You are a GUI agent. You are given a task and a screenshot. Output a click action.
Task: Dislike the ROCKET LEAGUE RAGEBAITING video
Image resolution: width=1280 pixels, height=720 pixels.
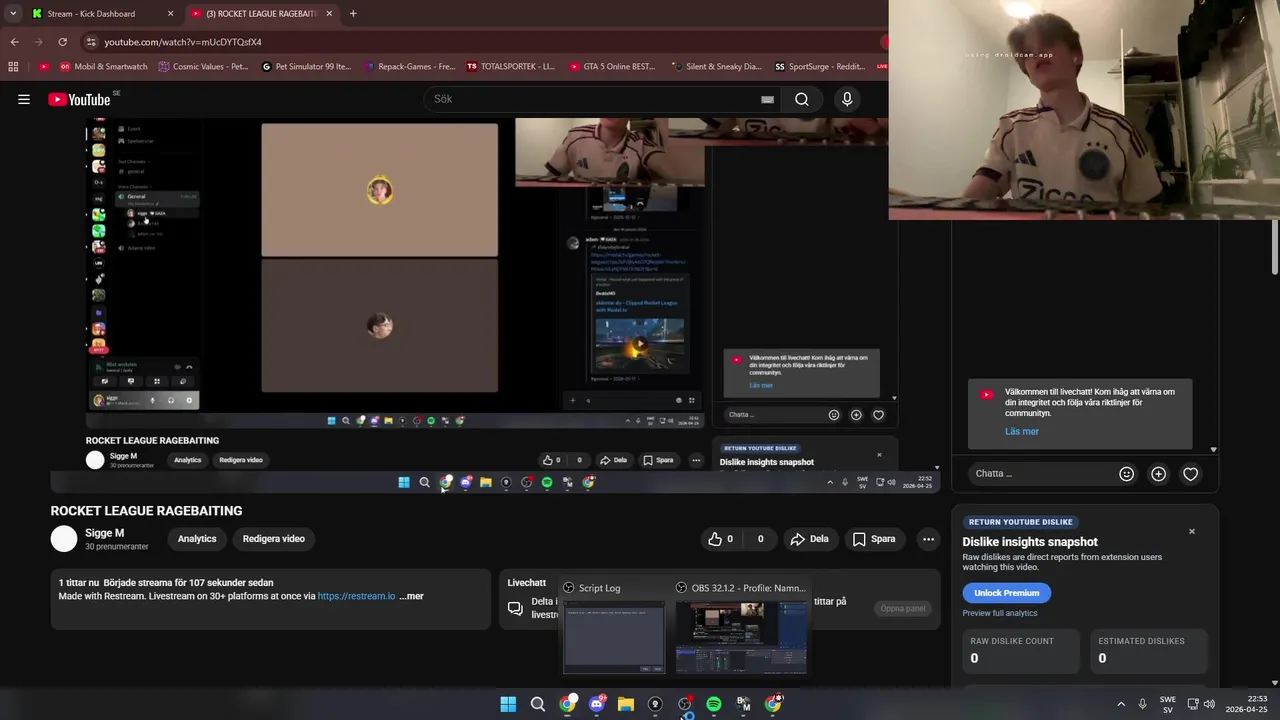point(759,539)
